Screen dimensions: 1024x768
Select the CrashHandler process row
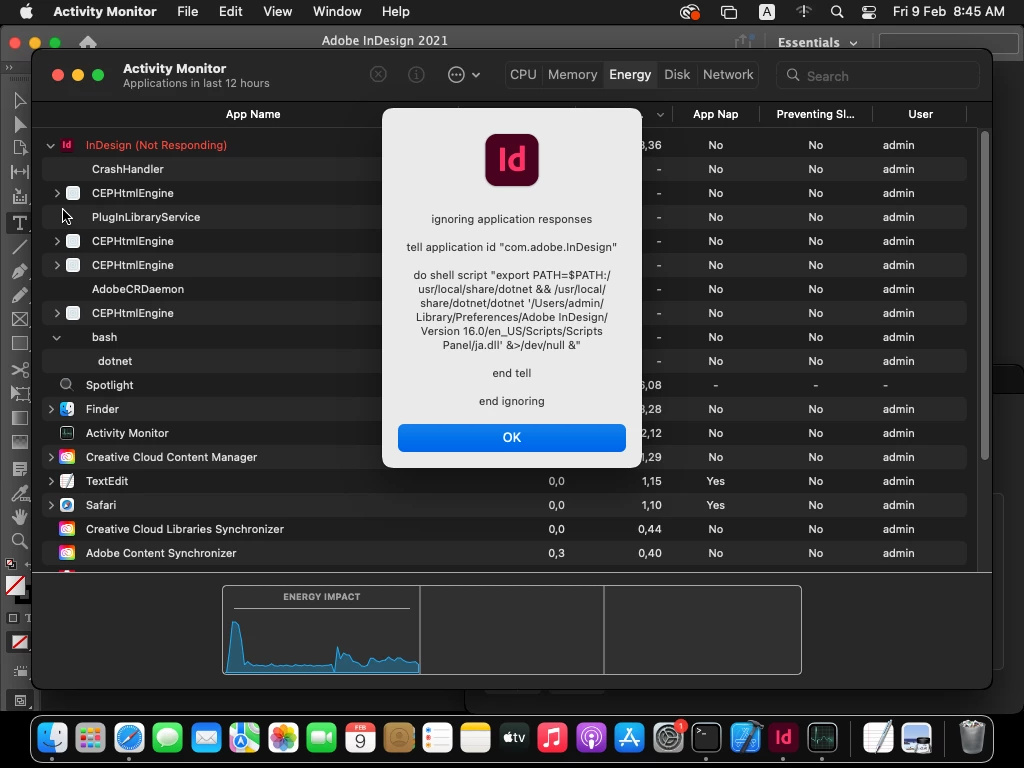point(504,169)
